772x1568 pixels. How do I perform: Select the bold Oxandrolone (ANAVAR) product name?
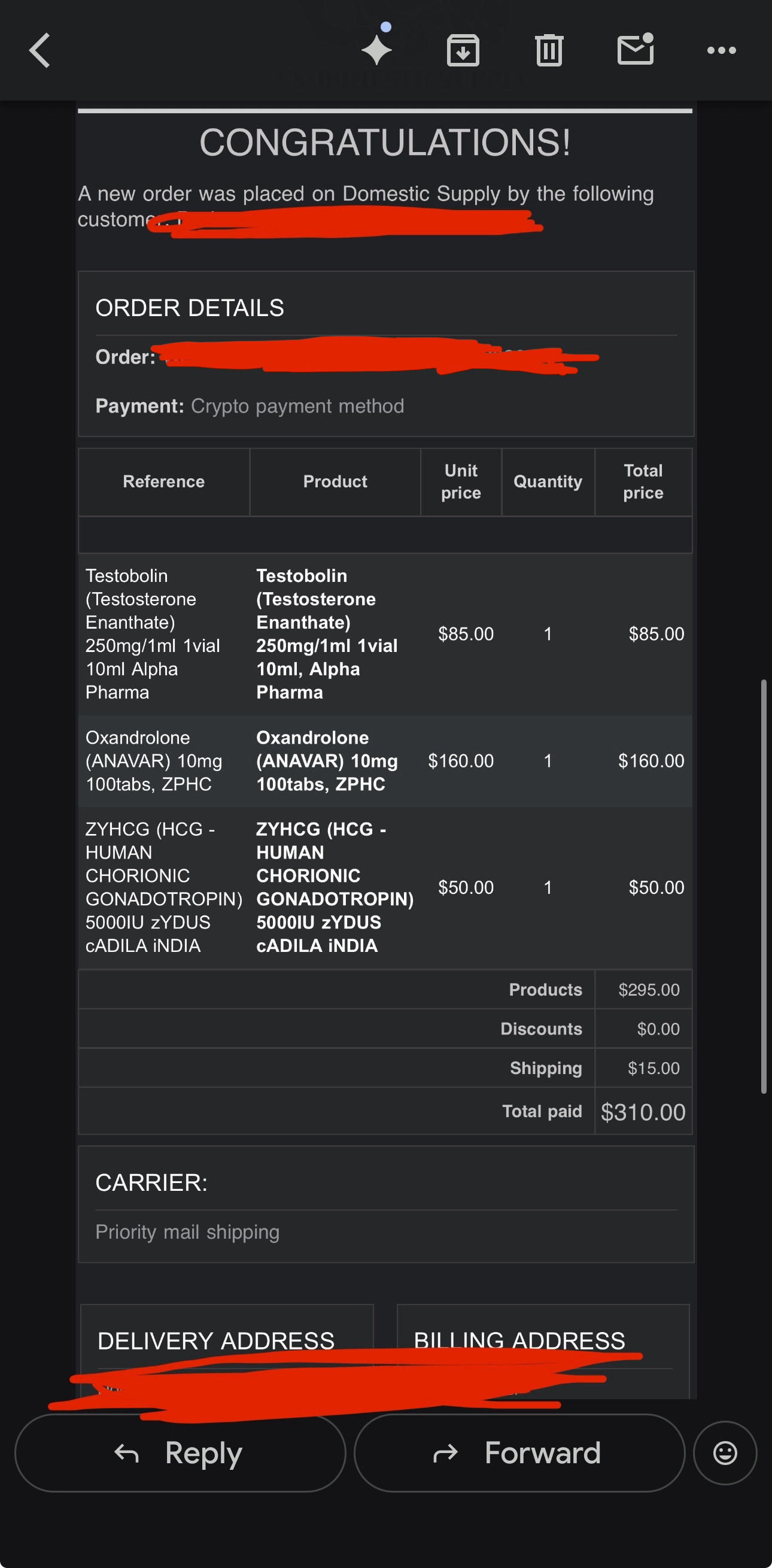tap(327, 761)
